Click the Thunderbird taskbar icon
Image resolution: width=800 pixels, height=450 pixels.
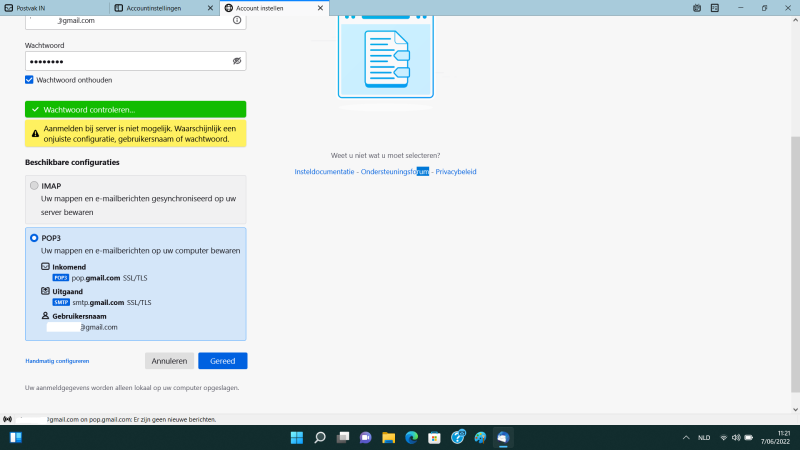click(x=503, y=438)
